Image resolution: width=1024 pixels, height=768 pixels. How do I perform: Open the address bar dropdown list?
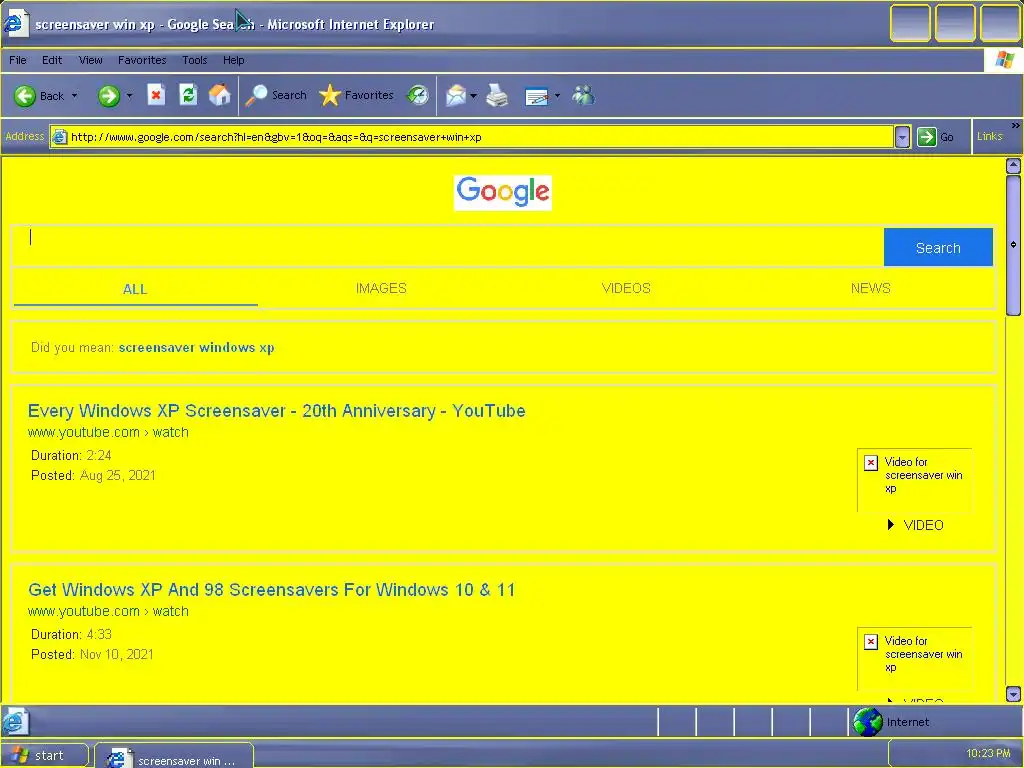pos(902,137)
